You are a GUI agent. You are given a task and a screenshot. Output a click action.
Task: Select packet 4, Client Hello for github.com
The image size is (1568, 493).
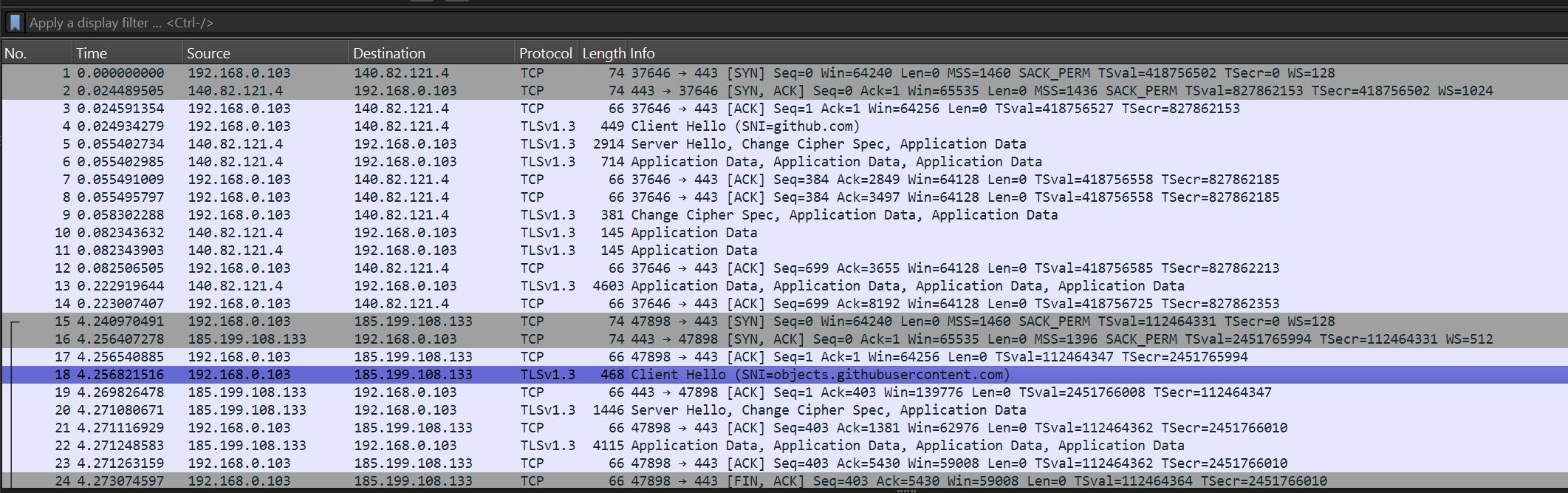[x=739, y=126]
